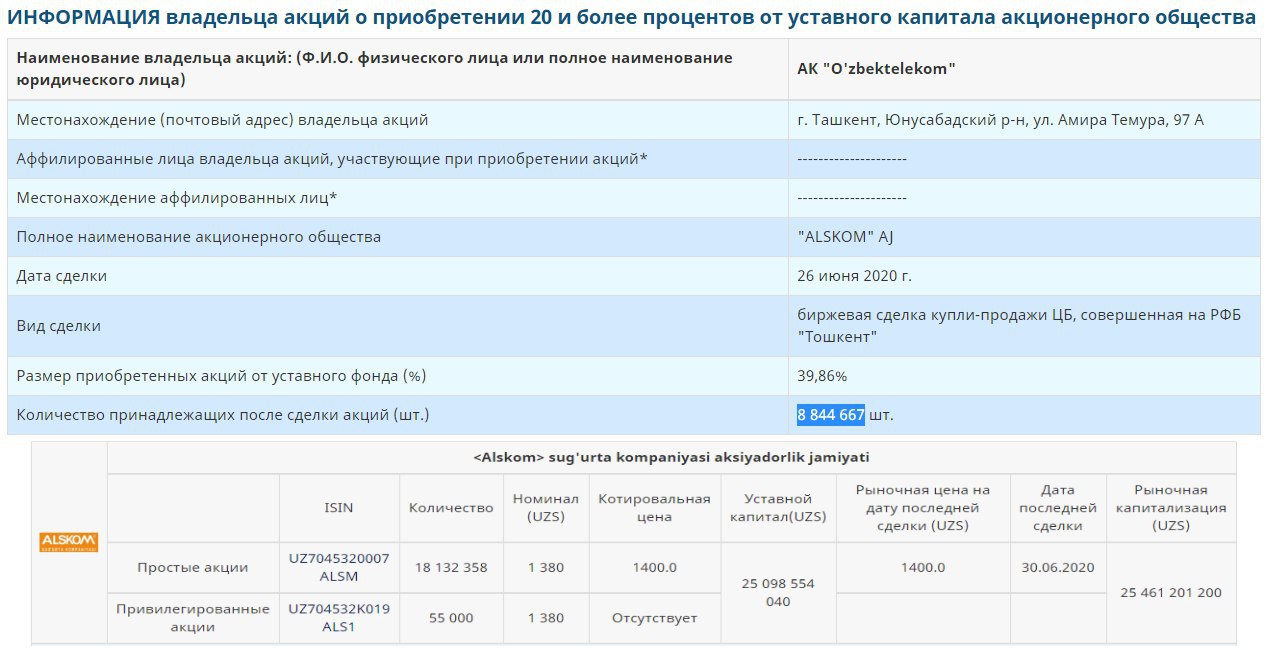Viewport: 1266px width, 650px height.
Task: Click the АК "O'zbektelekom" owner name
Action: (x=877, y=69)
